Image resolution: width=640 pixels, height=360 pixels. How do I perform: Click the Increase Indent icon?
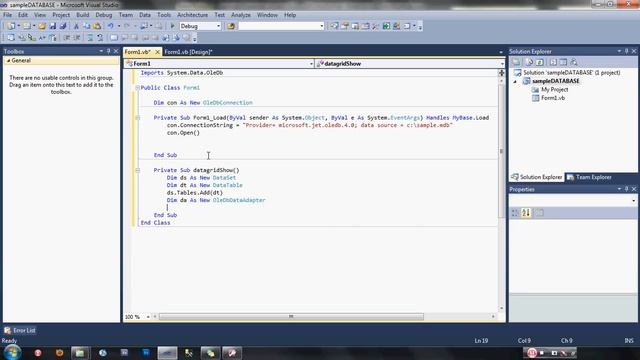point(77,38)
